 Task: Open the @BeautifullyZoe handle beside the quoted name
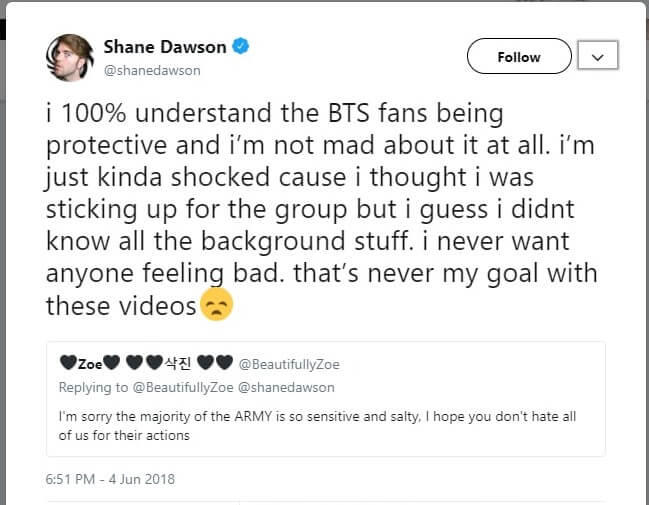[289, 364]
